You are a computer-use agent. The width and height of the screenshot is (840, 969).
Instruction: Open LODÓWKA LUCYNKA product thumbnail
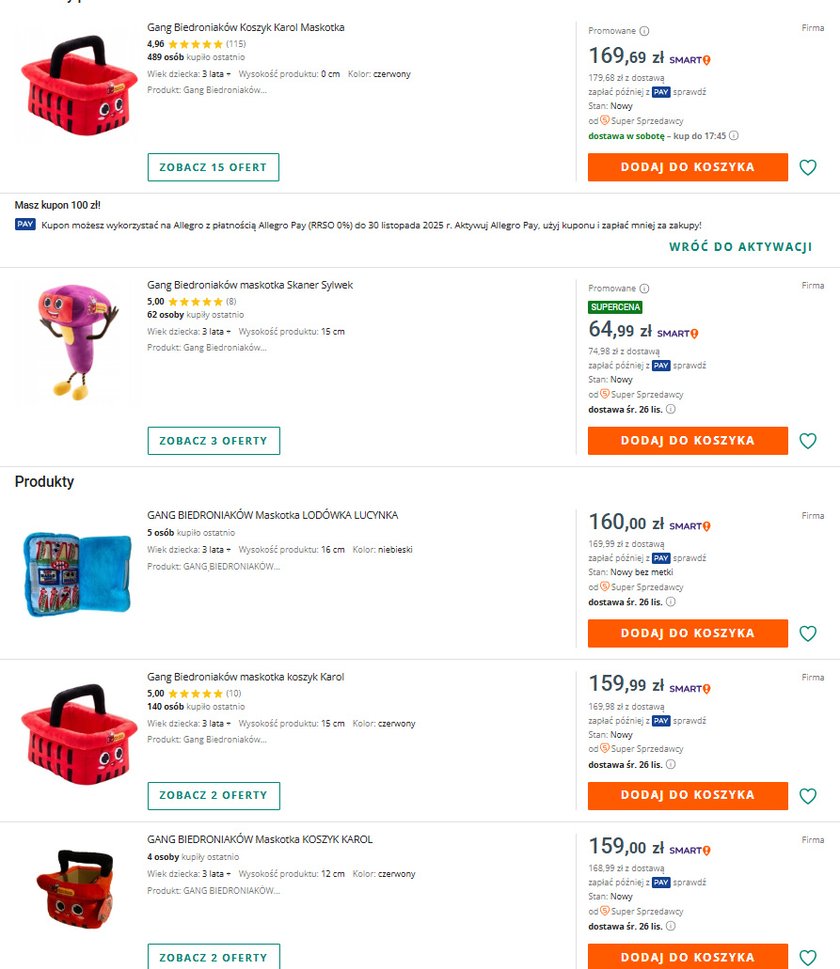(x=77, y=574)
